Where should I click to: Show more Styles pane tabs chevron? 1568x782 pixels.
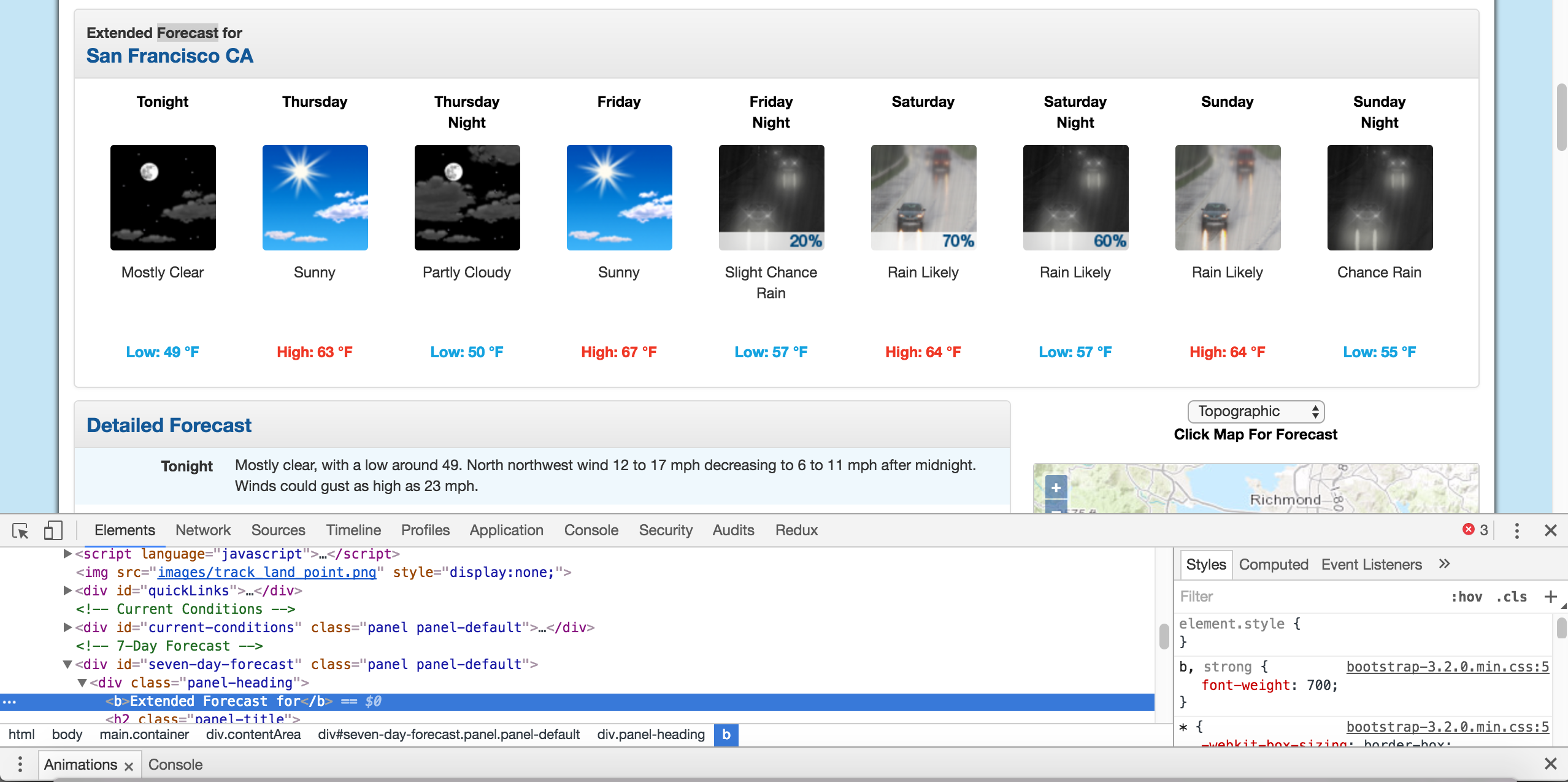point(1444,564)
